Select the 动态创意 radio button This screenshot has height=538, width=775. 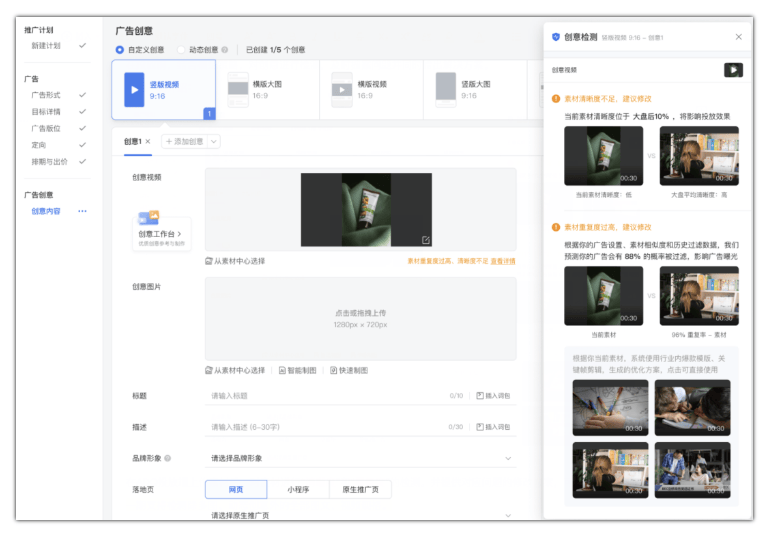point(181,50)
